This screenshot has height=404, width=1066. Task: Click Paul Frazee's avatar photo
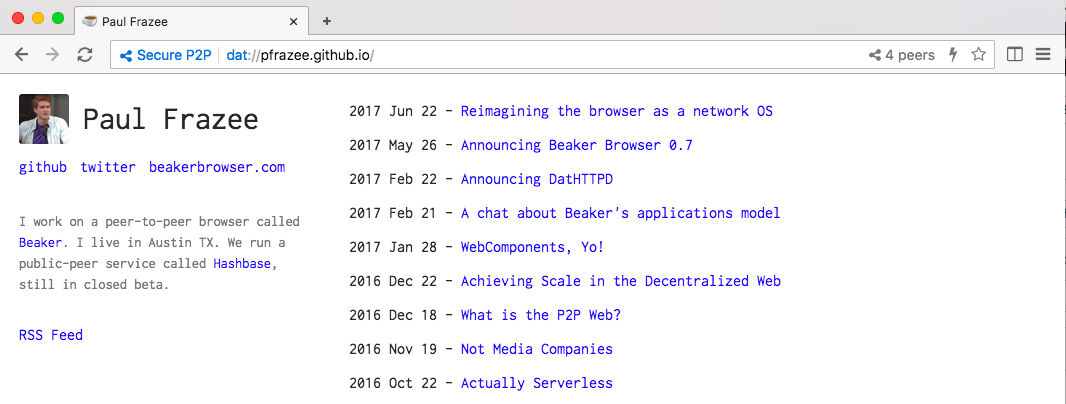[43, 119]
